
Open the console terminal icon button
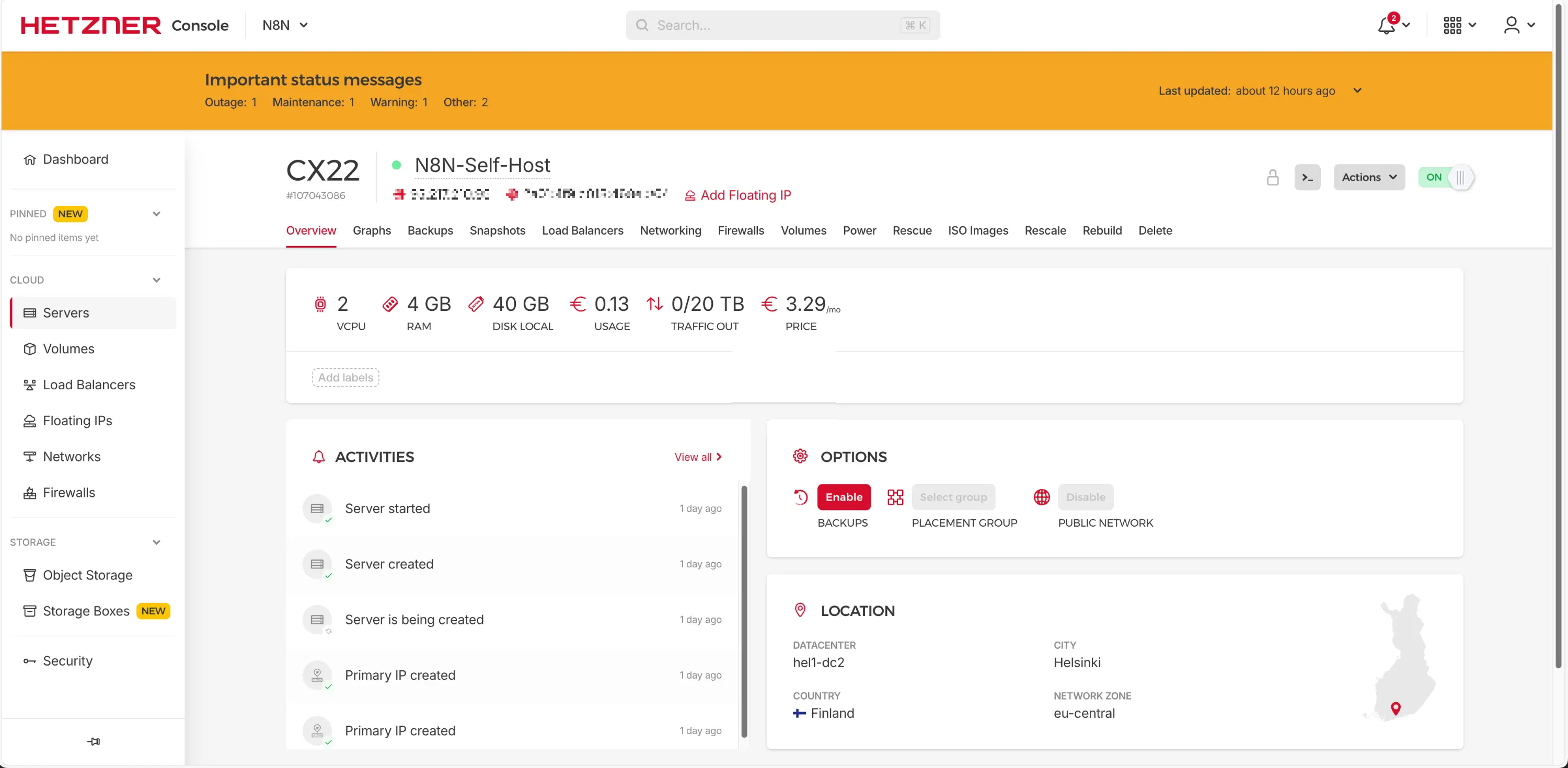[x=1307, y=177]
